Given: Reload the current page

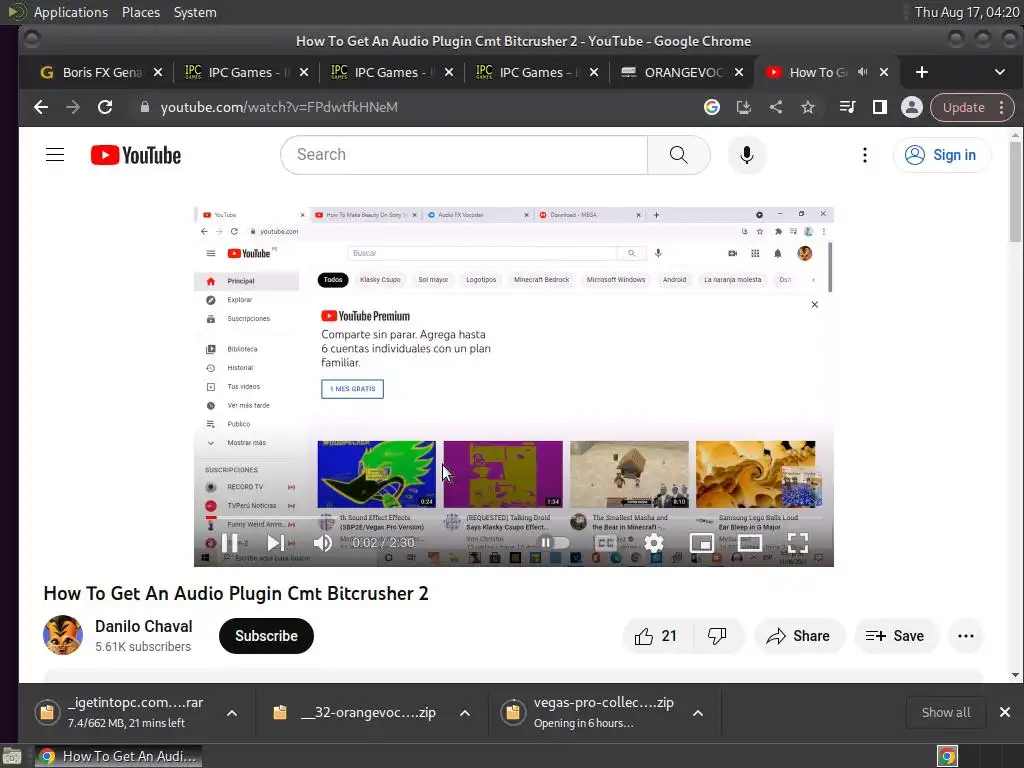Looking at the screenshot, I should (x=105, y=107).
